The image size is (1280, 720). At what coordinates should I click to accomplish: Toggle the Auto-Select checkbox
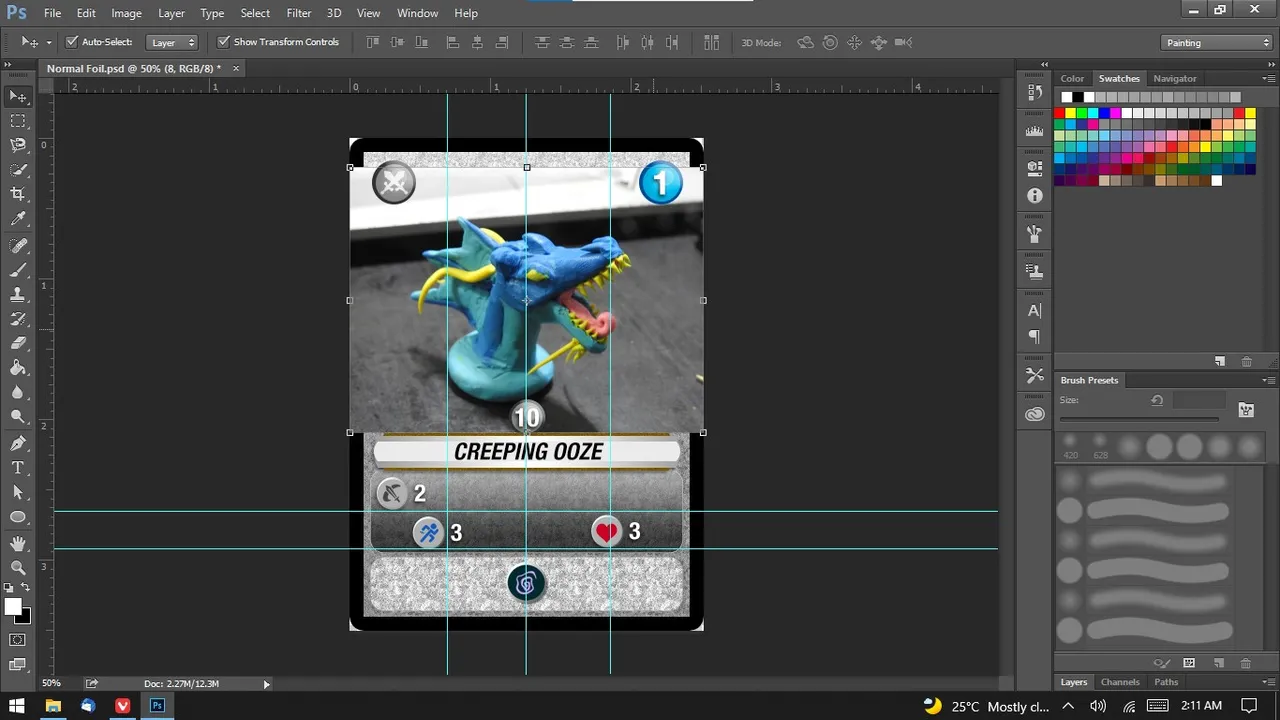tap(72, 42)
